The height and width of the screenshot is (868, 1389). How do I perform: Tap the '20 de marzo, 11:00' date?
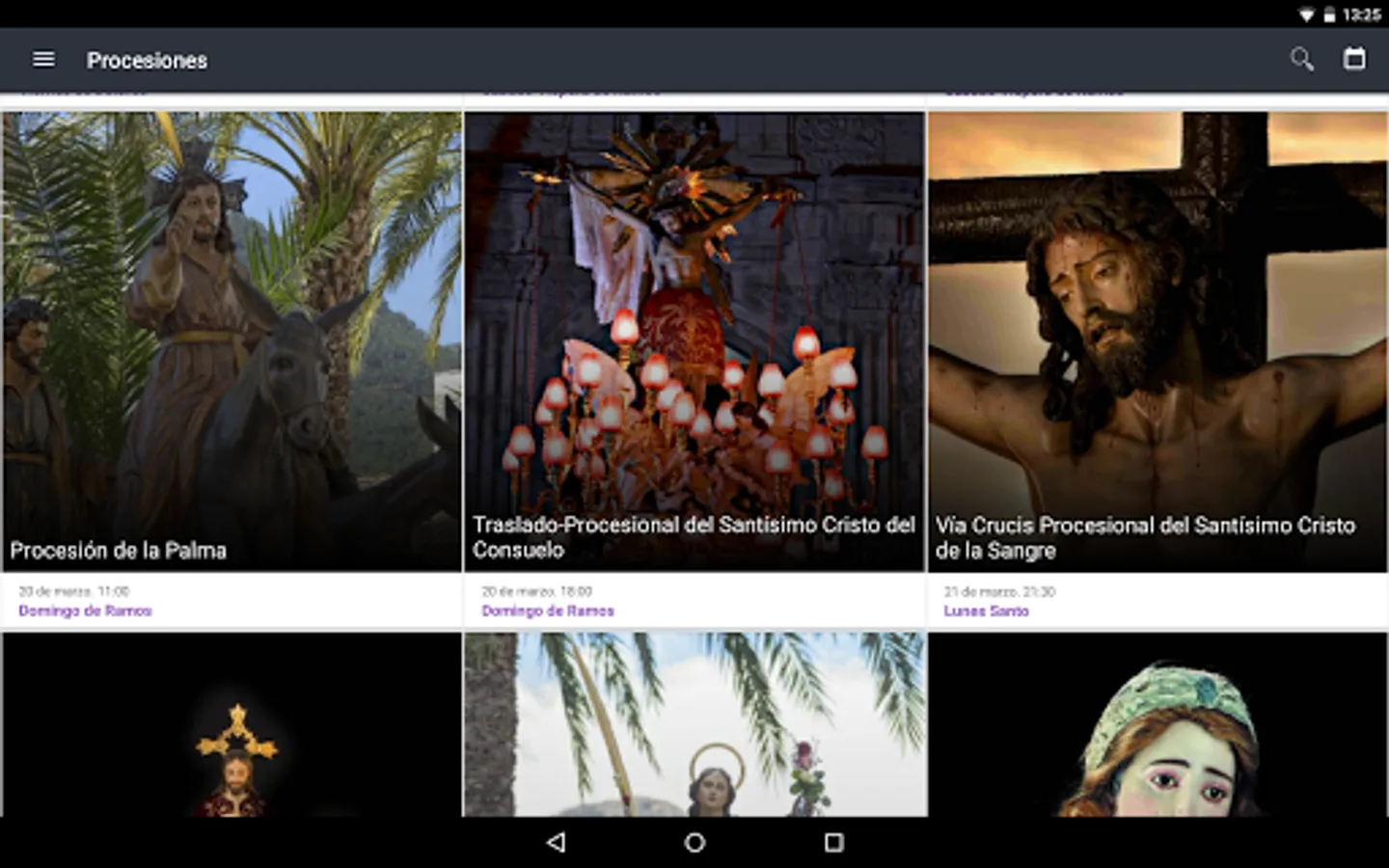pyautogui.click(x=73, y=591)
